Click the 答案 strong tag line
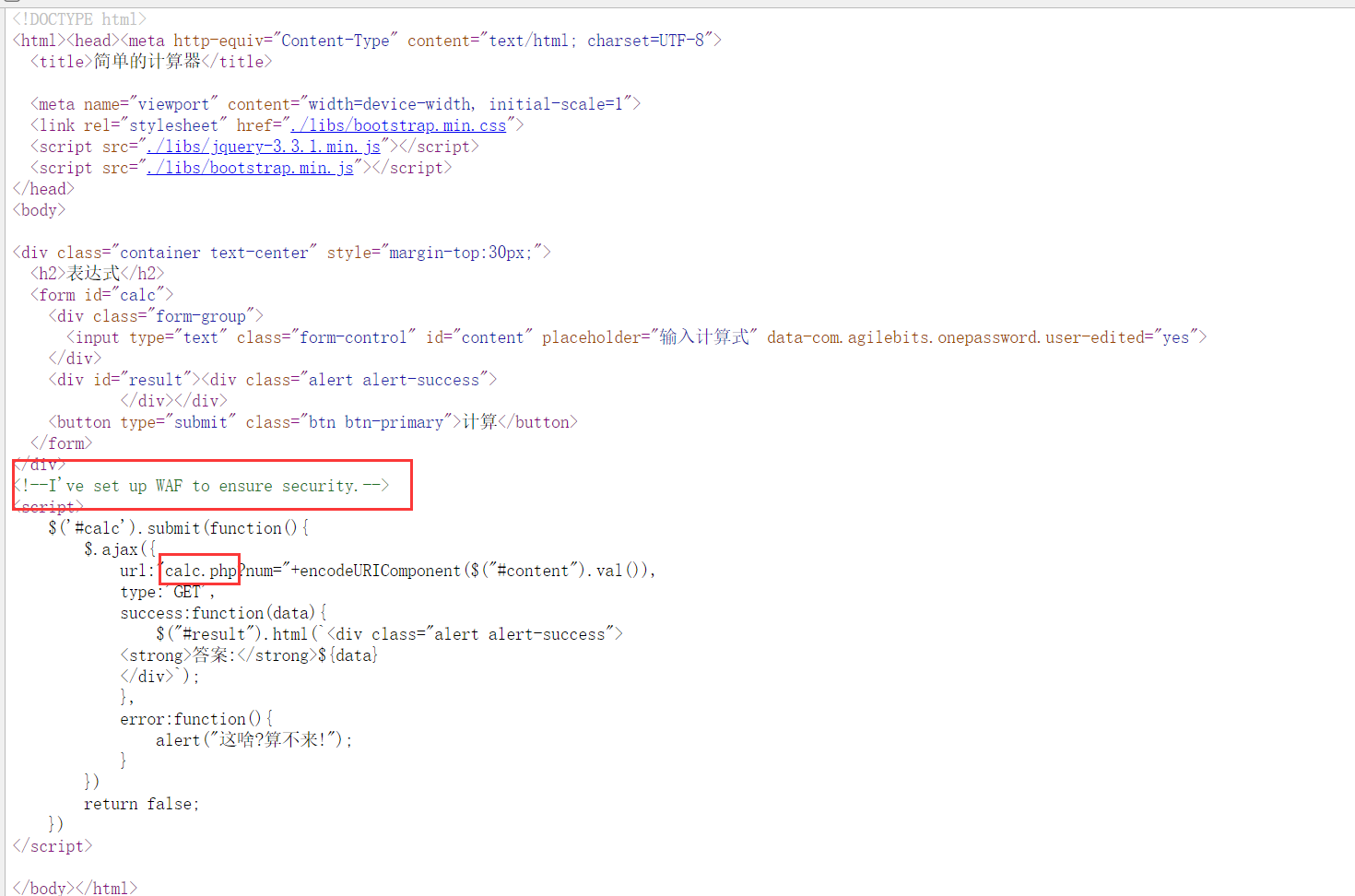Viewport: 1355px width, 896px height. click(249, 655)
